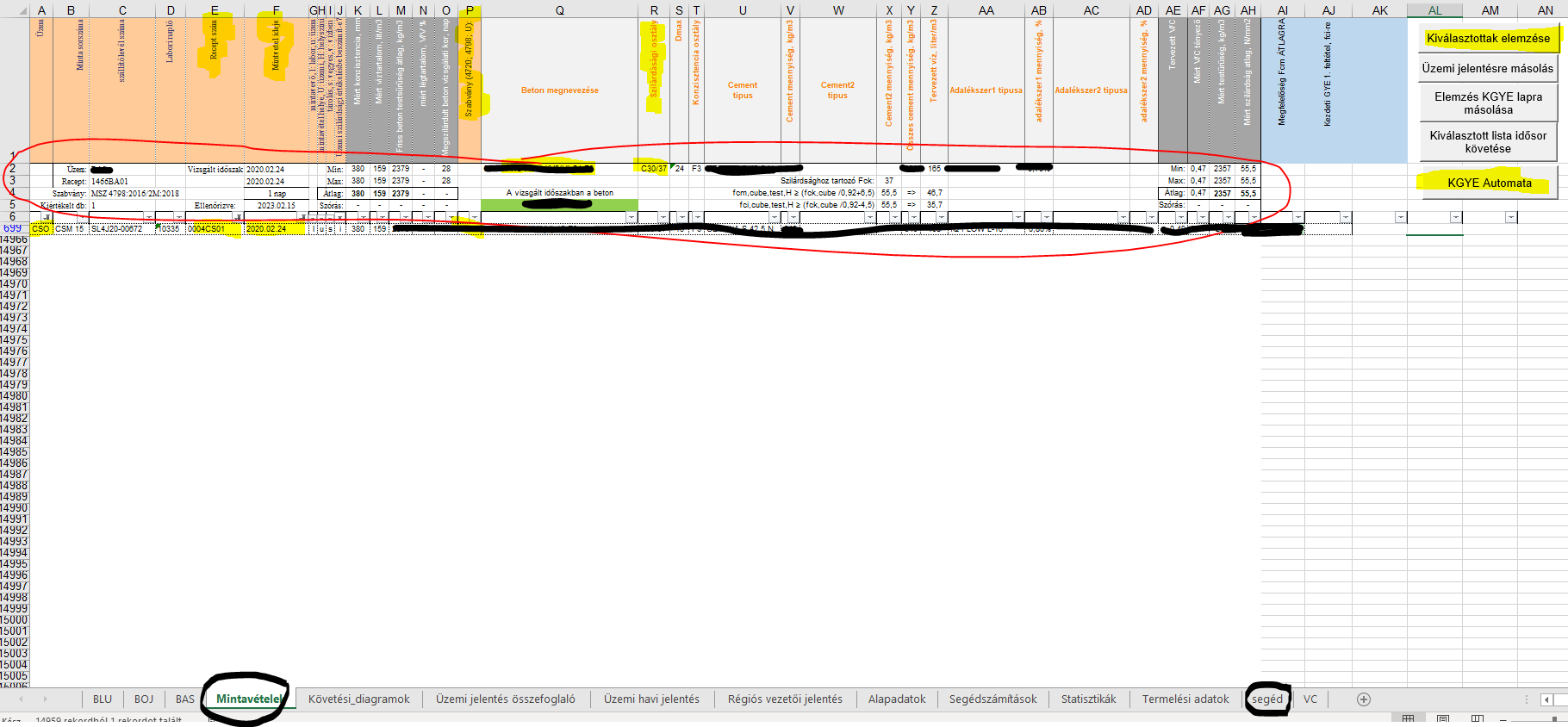Open the VC sheet tab

1310,699
